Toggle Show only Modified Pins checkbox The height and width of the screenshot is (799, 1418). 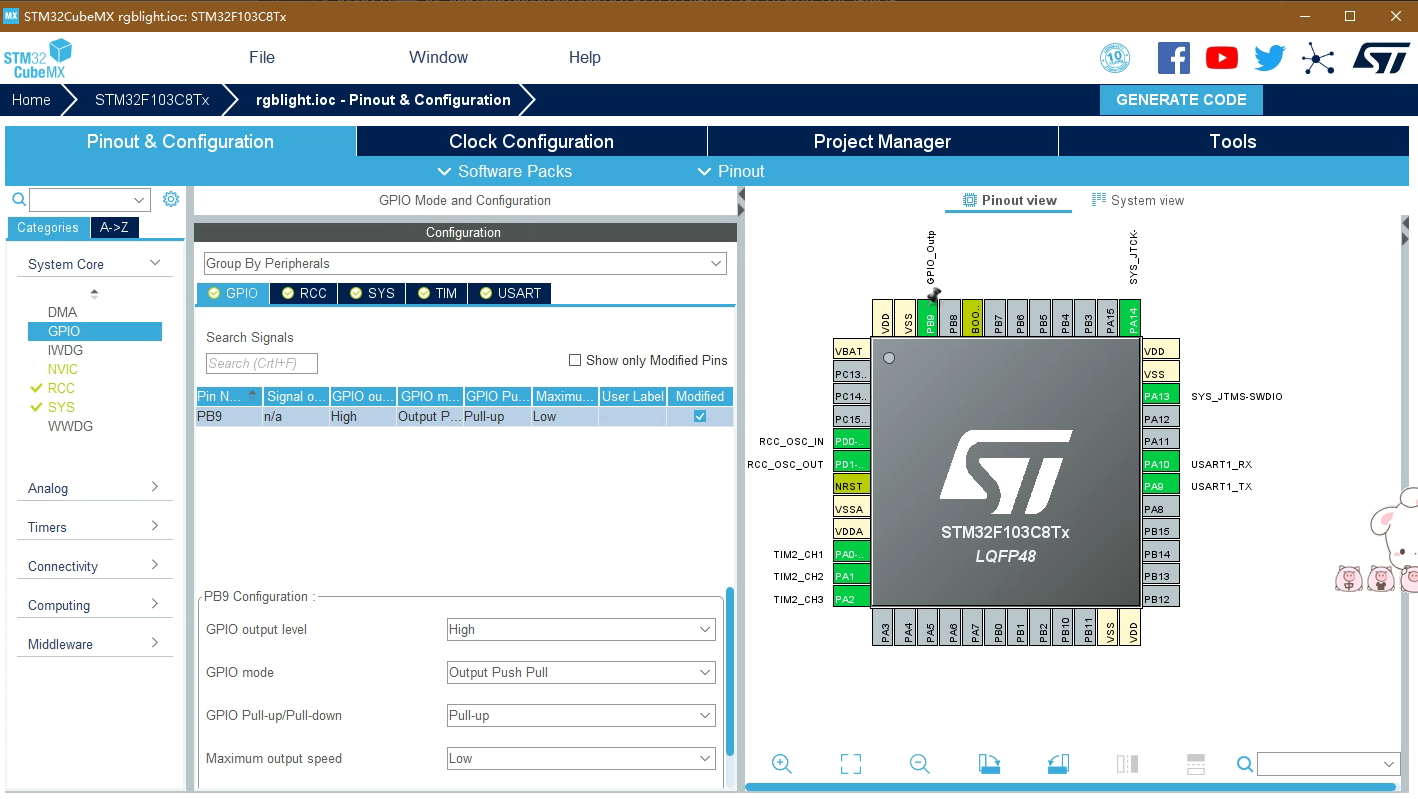pos(575,360)
